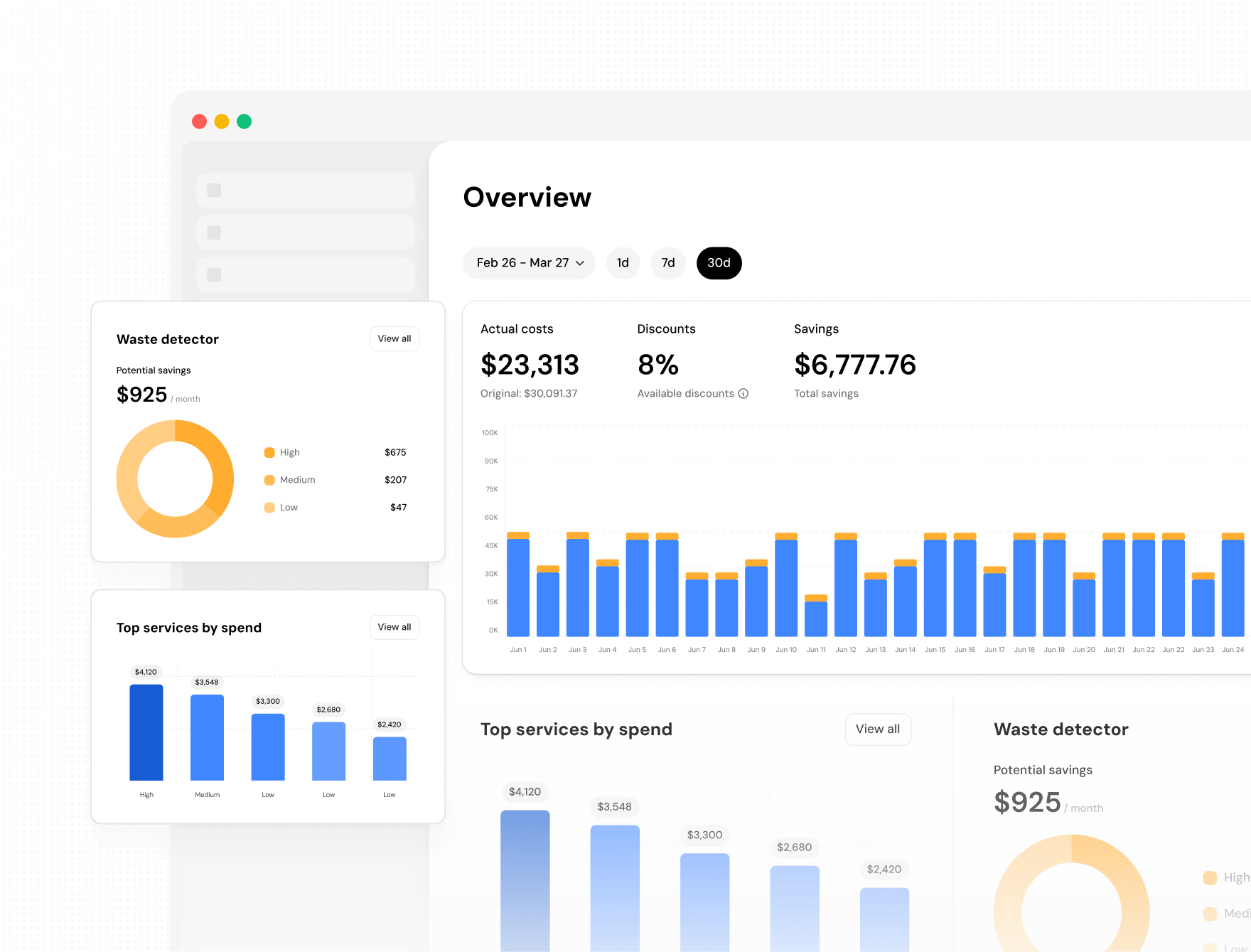
Task: Click the 100K y-axis label
Action: pyautogui.click(x=490, y=433)
